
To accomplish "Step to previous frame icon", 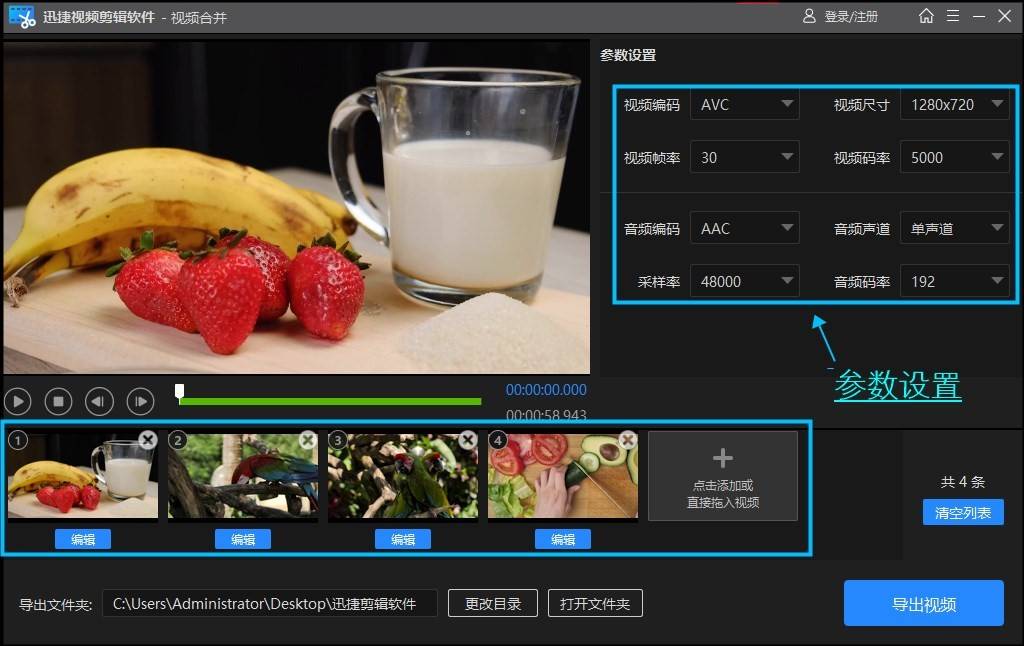I will point(99,401).
